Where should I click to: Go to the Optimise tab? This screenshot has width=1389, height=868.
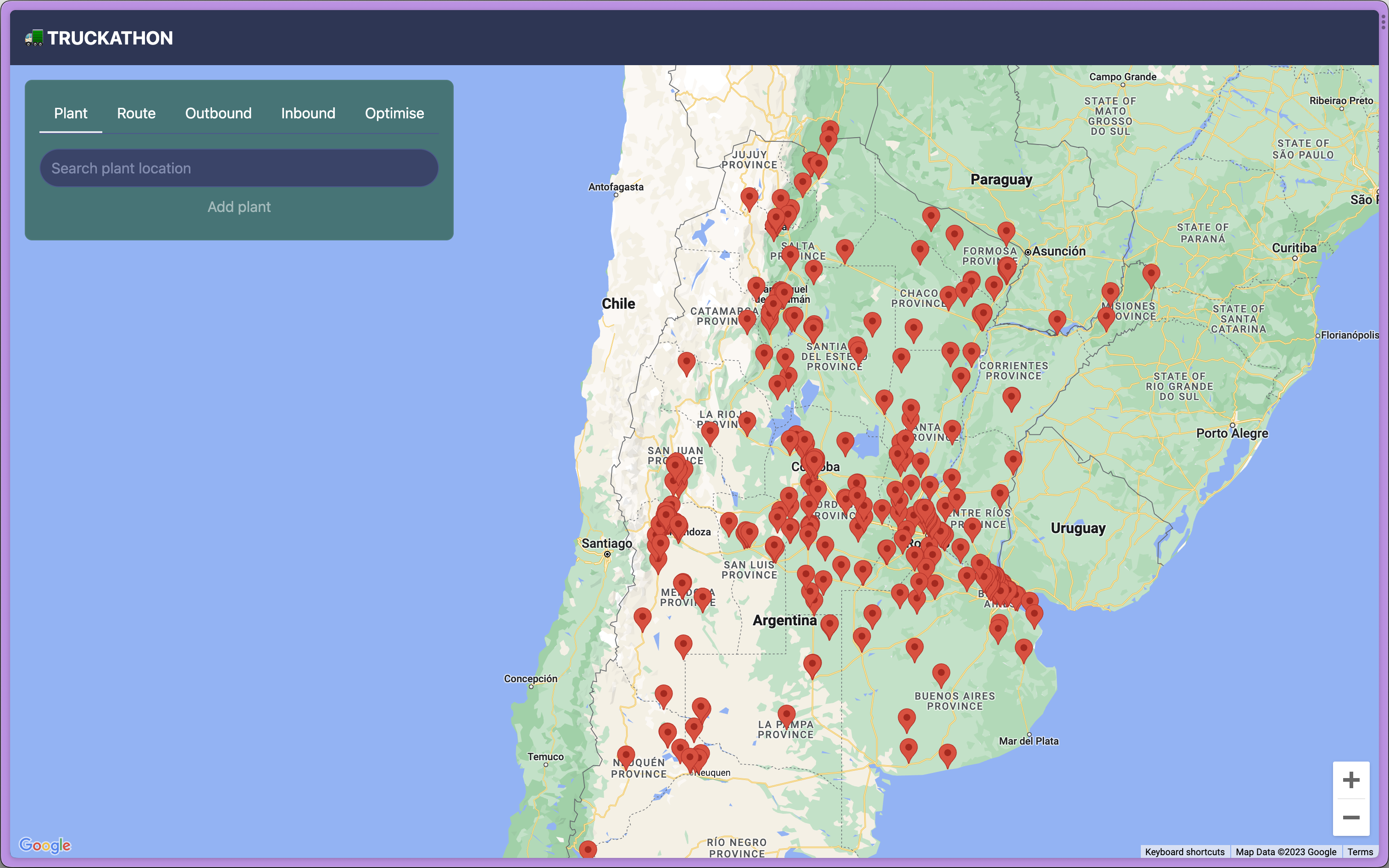point(394,113)
